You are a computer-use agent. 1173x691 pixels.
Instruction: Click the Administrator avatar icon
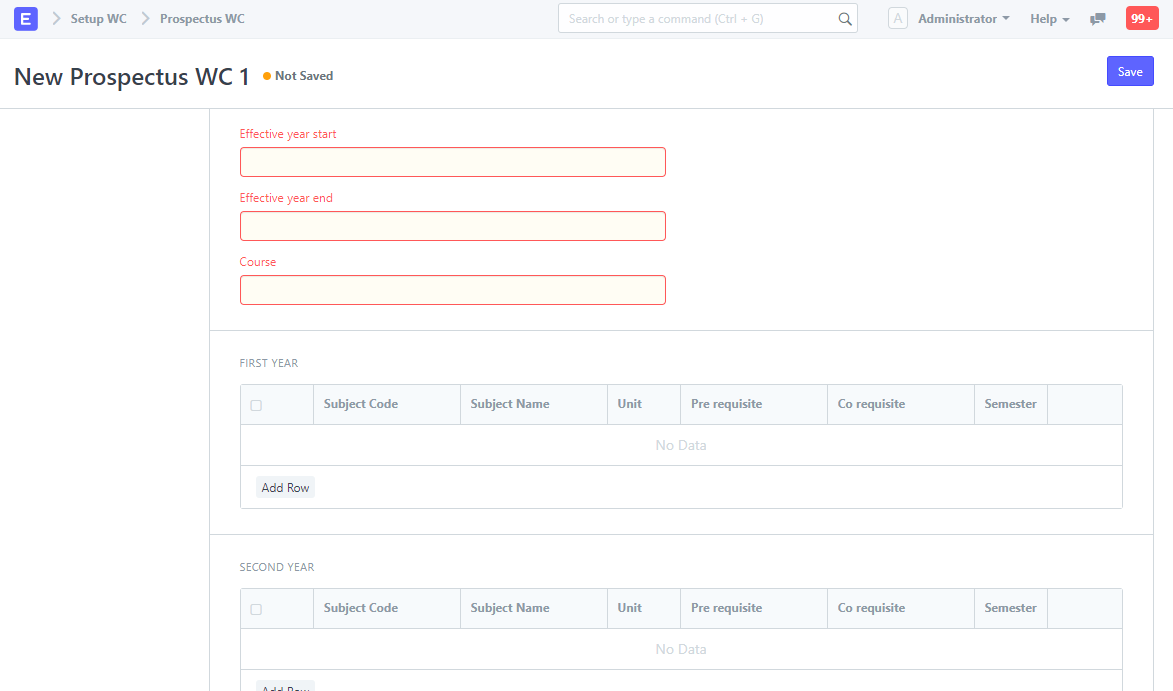(898, 19)
